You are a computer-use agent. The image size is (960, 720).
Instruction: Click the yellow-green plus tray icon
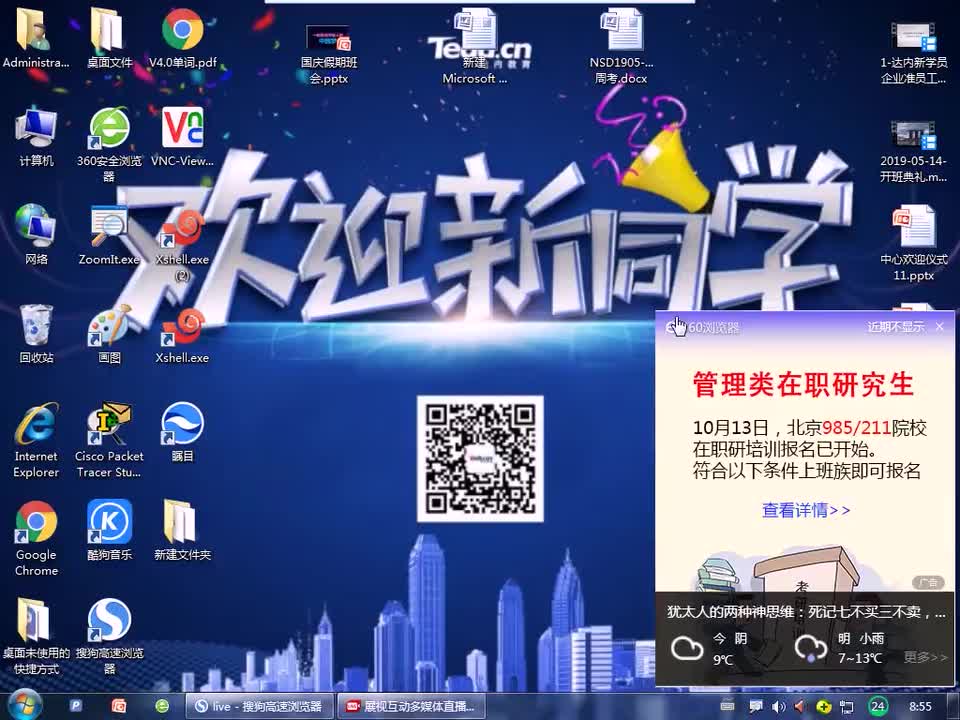(823, 707)
